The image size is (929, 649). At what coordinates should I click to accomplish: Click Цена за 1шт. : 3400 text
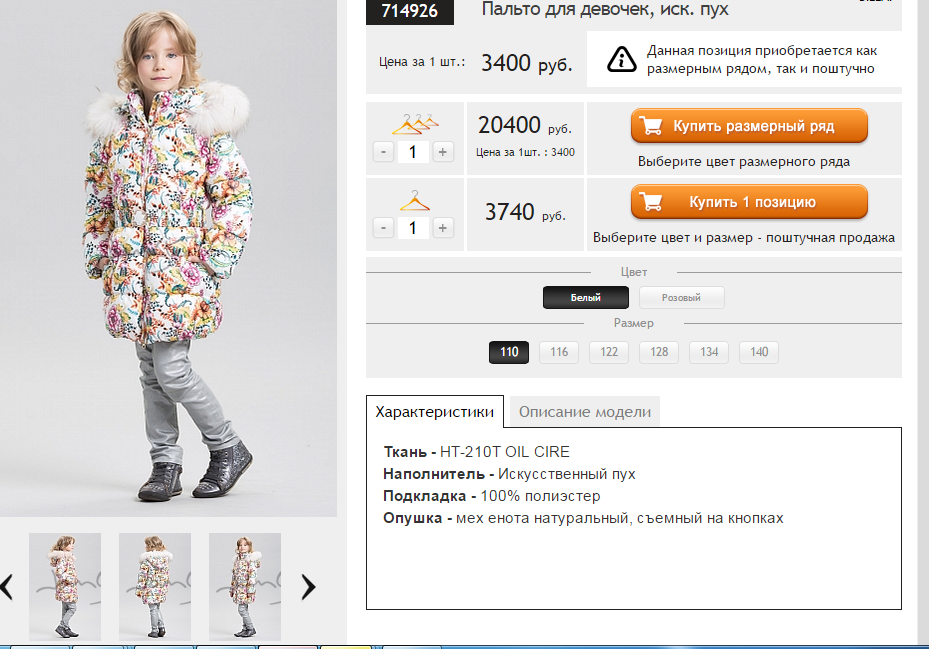point(526,152)
